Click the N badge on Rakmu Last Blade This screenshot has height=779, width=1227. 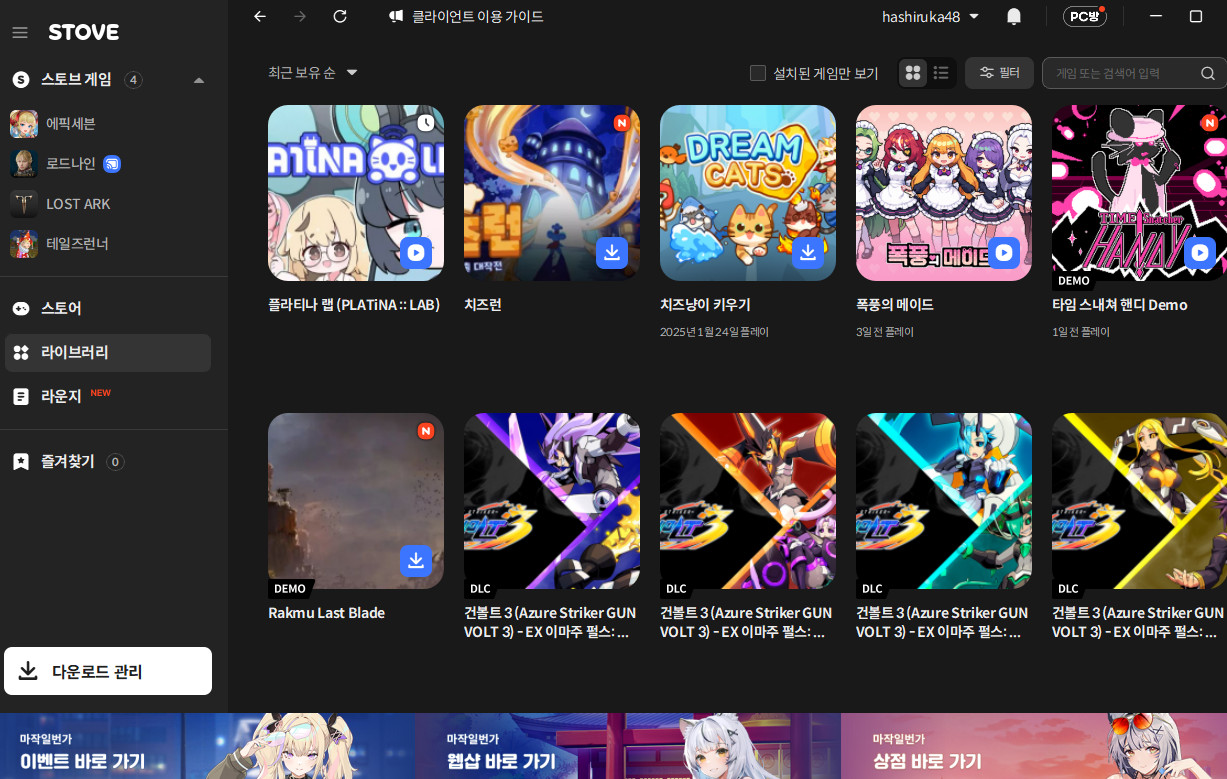pos(426,431)
